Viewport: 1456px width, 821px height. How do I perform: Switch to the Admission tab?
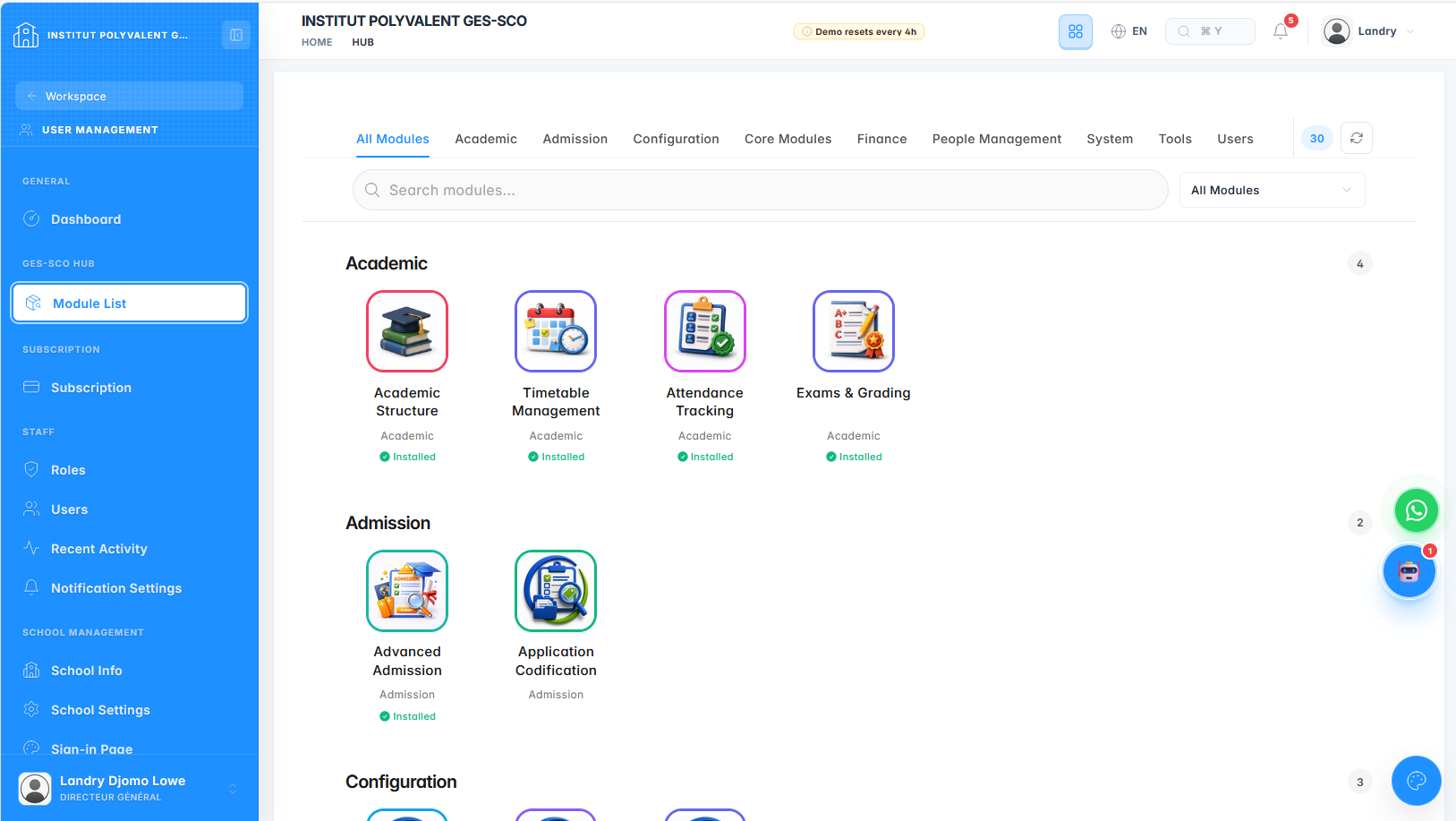tap(575, 139)
